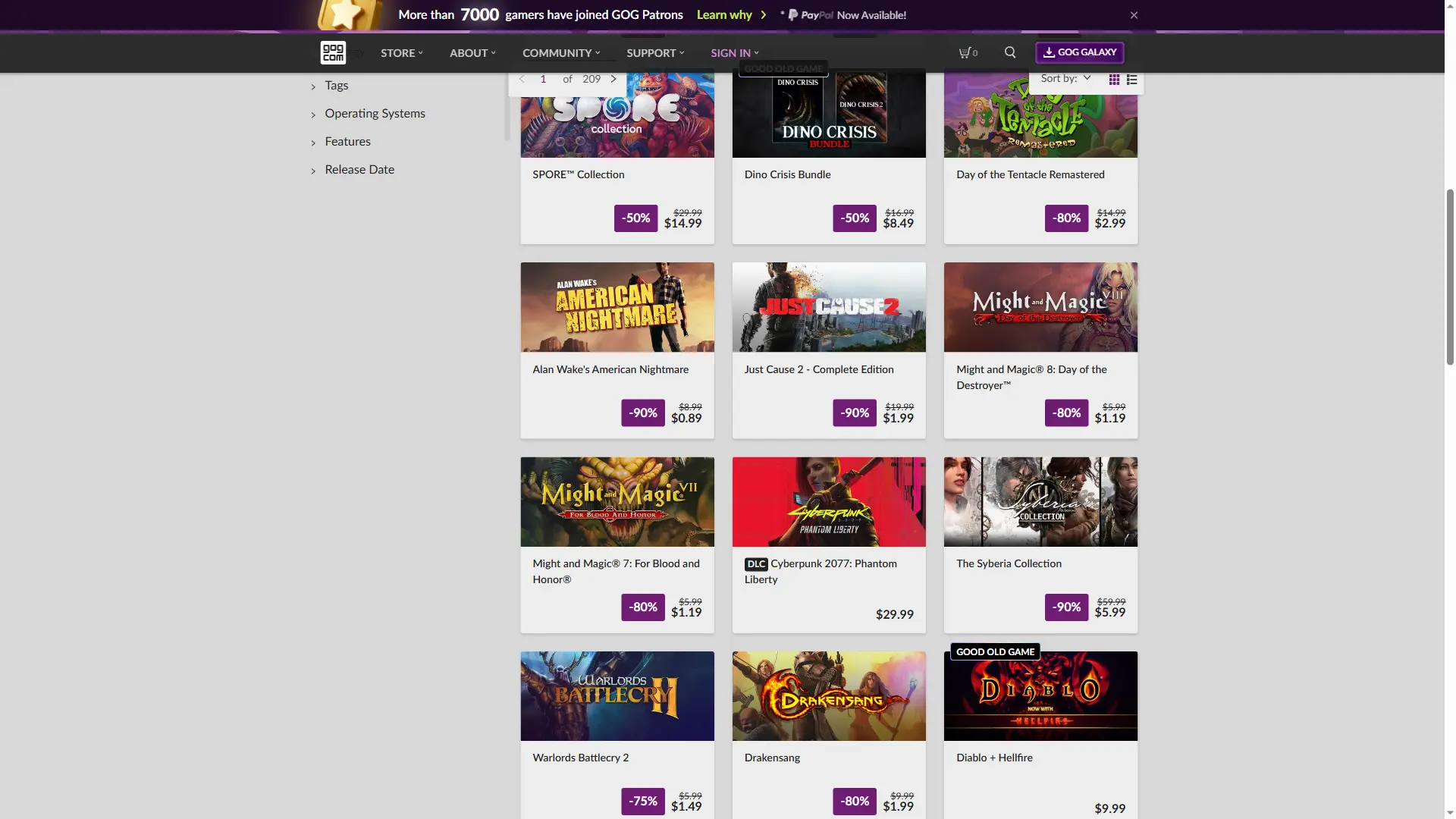Open the Store menu
This screenshot has width=1456, height=819.
(401, 53)
